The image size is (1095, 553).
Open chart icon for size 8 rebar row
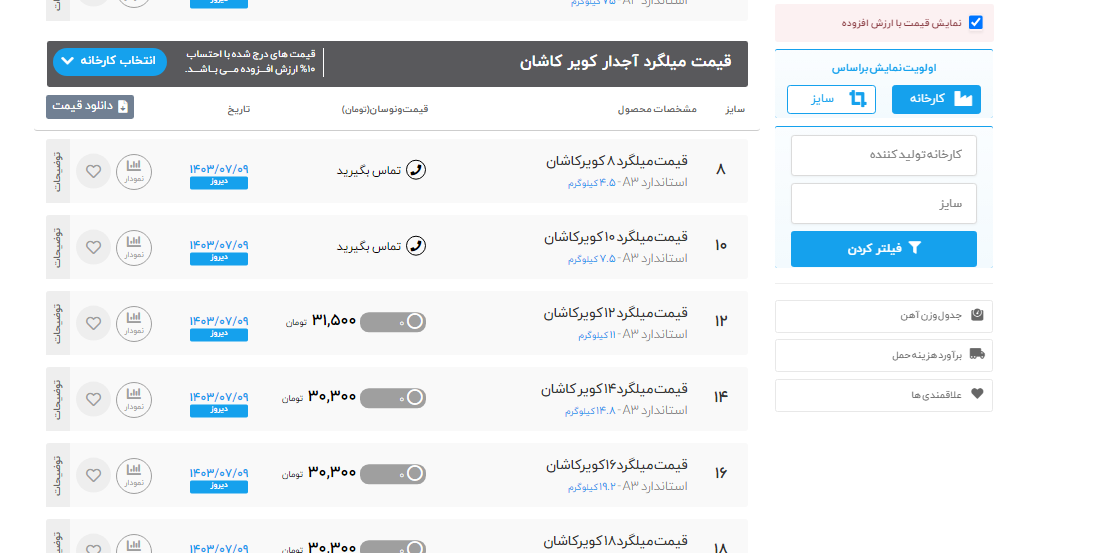click(134, 171)
